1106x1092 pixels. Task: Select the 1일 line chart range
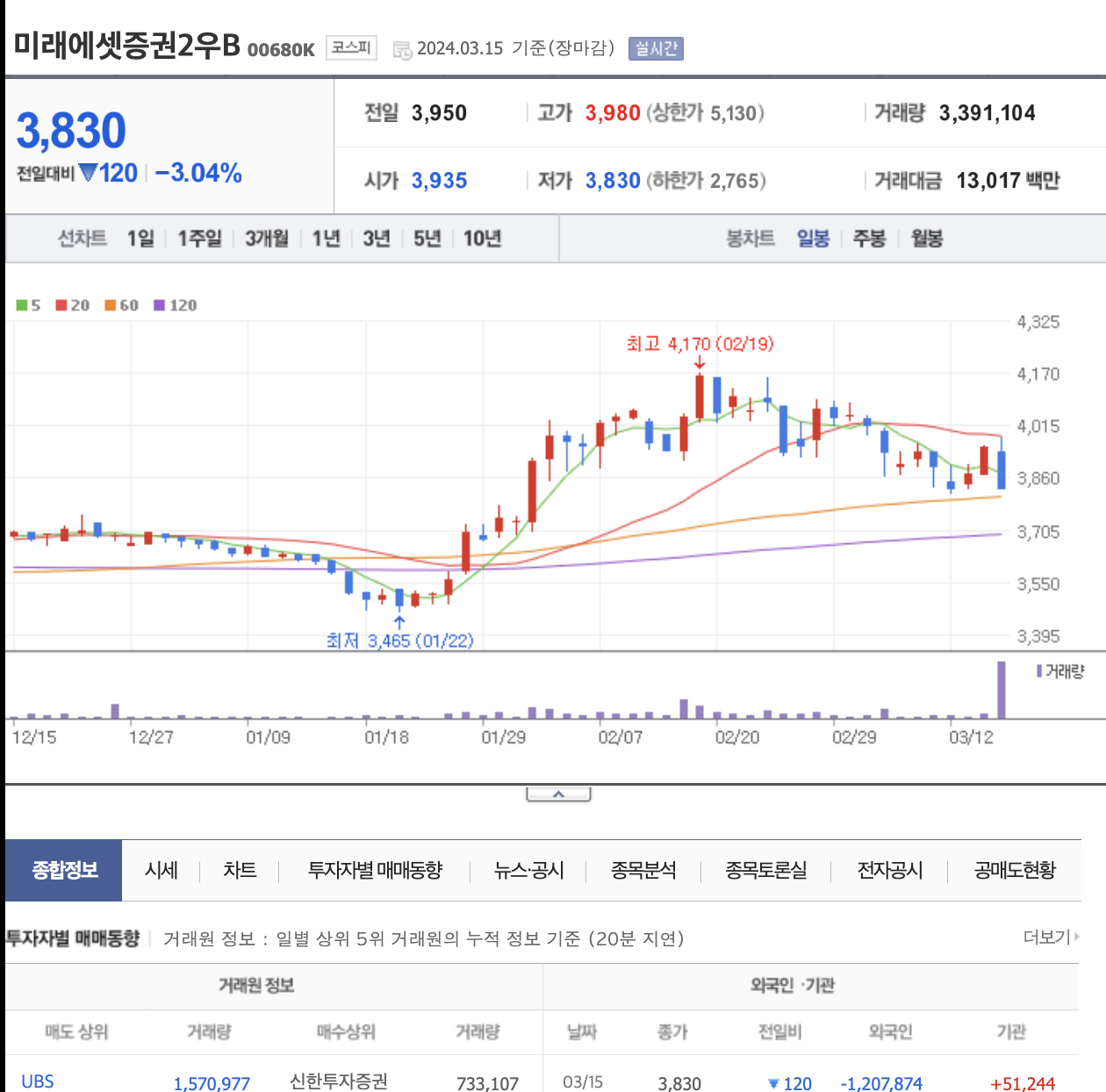point(140,238)
